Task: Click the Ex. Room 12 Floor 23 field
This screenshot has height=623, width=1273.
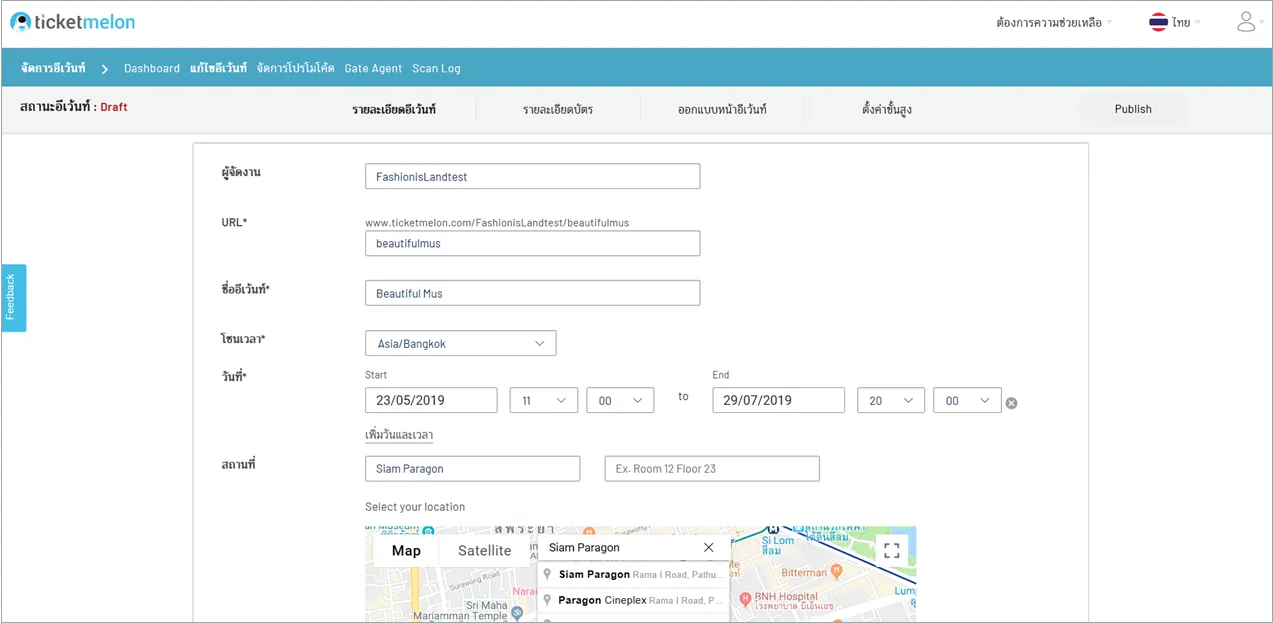Action: click(x=712, y=468)
